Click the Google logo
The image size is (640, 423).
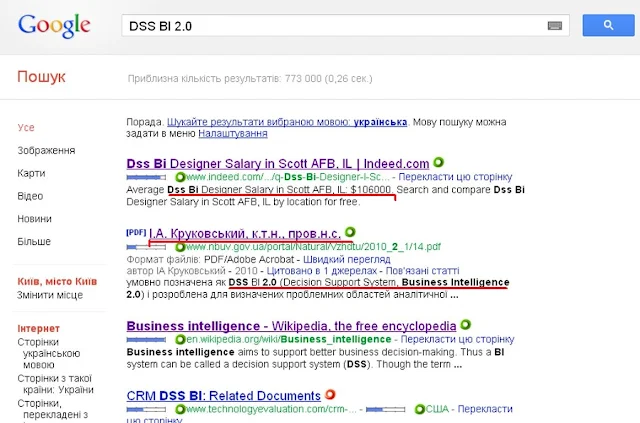pyautogui.click(x=54, y=25)
